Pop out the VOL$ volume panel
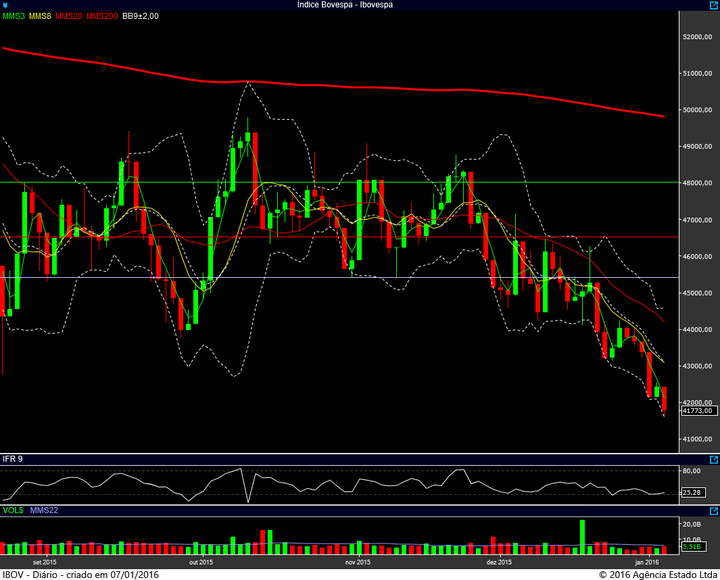Viewport: 720px width, 580px height. 714,511
